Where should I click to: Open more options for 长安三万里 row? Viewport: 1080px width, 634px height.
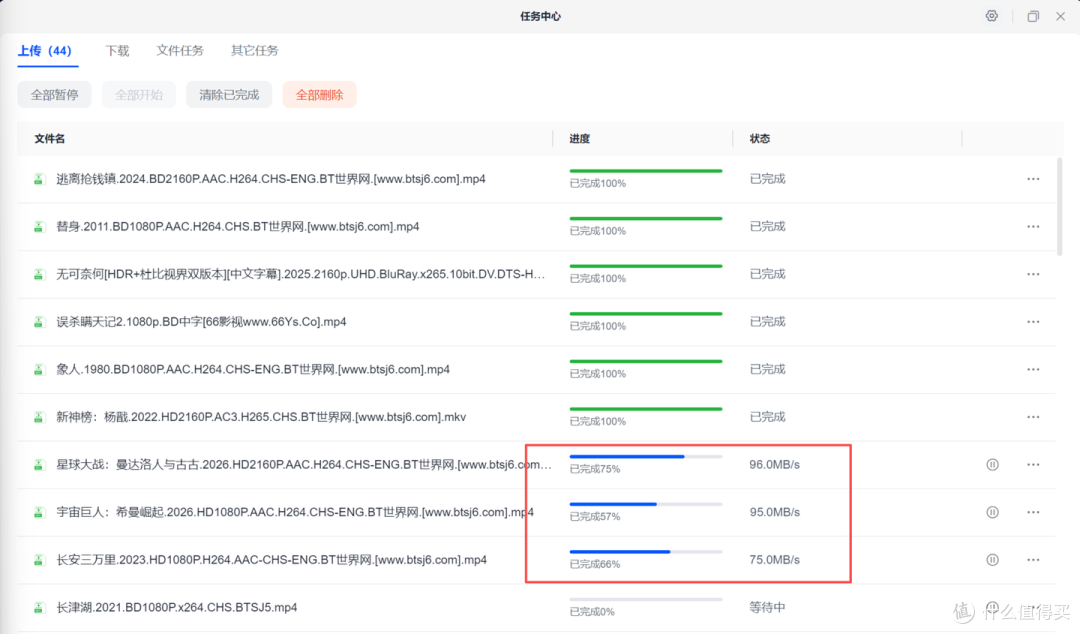(x=1033, y=560)
